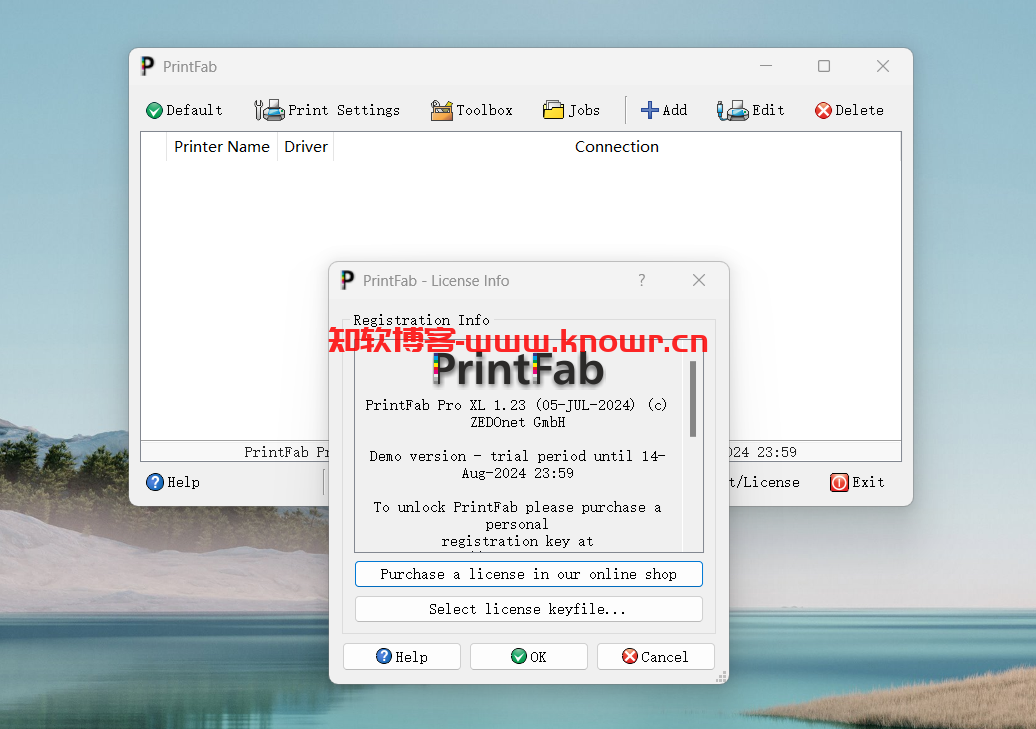Screen dimensions: 1036x729
Task: Click the Printer Name column header
Action: [221, 147]
